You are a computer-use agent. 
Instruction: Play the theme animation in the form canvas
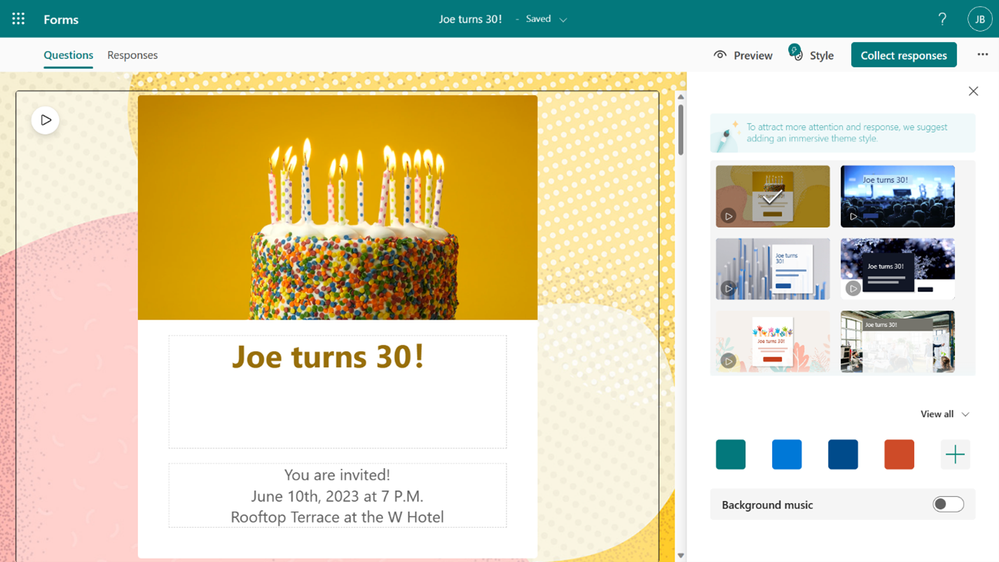pos(45,120)
